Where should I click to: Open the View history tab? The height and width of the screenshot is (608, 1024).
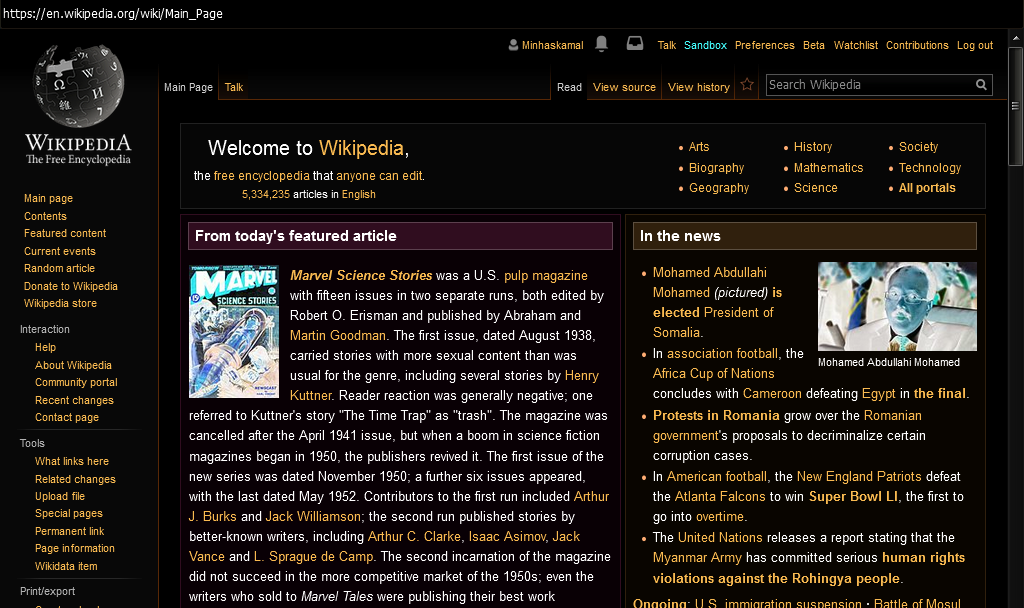pyautogui.click(x=699, y=88)
